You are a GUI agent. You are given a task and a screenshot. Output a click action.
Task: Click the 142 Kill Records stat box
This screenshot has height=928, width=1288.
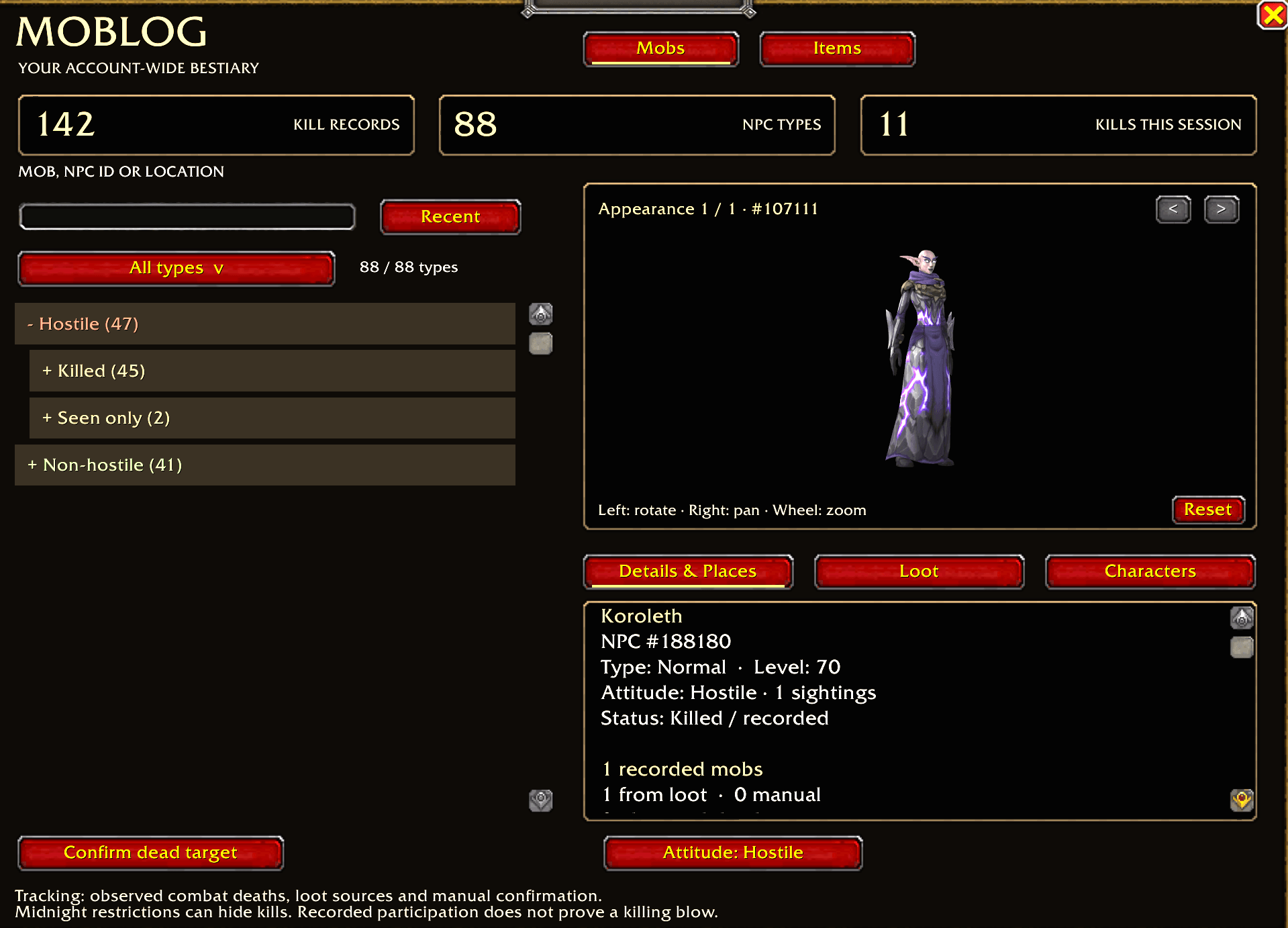pyautogui.click(x=216, y=125)
